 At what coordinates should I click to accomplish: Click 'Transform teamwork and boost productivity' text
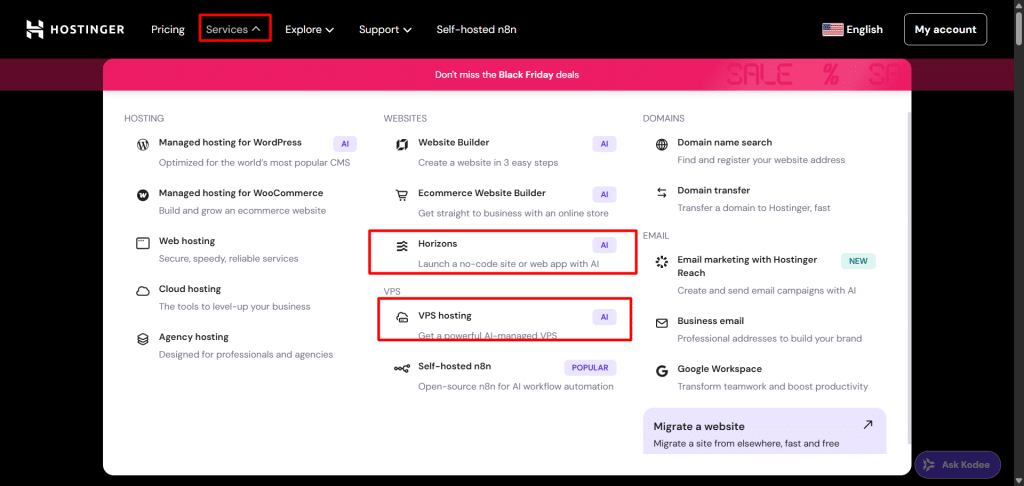tap(773, 386)
